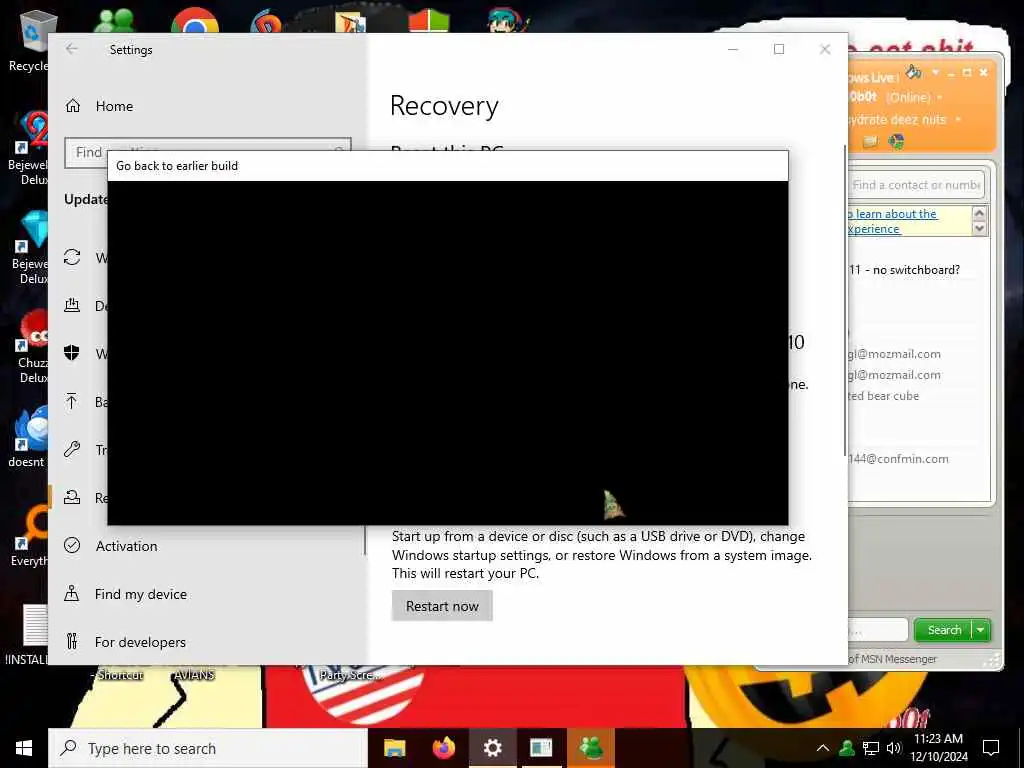The height and width of the screenshot is (768, 1024).
Task: Click learn about the experience link
Action: [x=892, y=221]
